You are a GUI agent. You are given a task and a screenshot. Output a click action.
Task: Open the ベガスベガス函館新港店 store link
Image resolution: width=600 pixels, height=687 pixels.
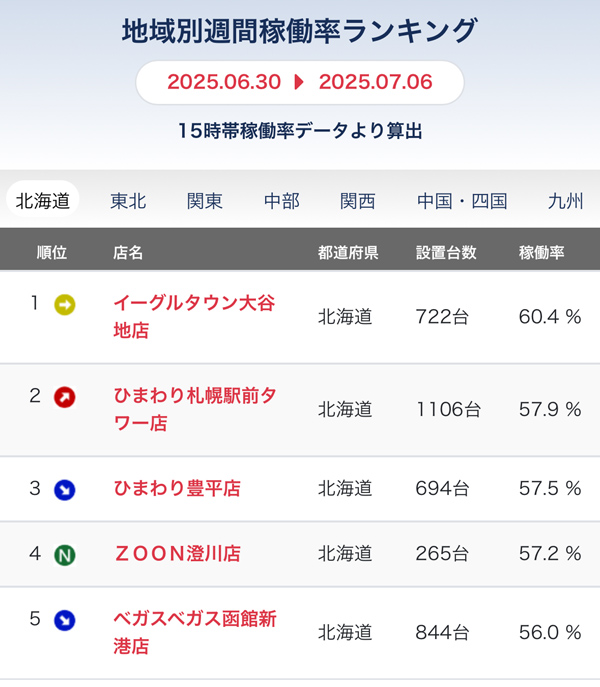195,632
